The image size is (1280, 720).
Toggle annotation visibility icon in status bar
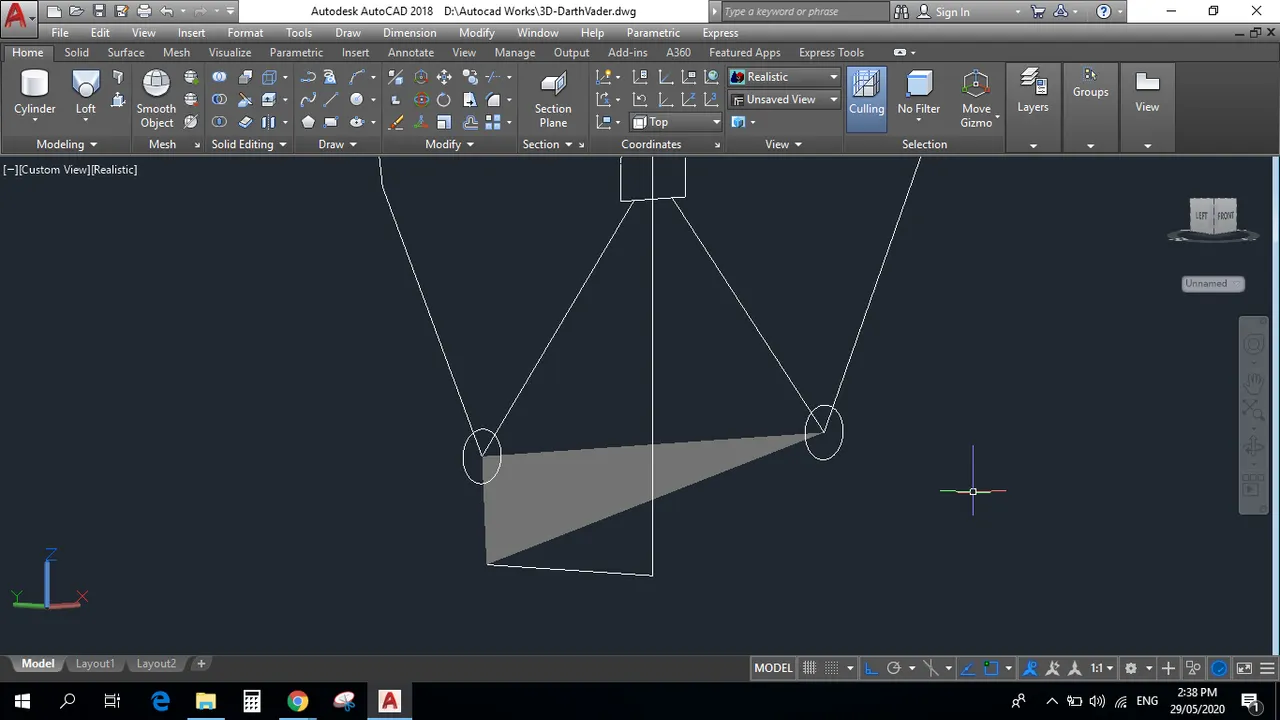1029,668
